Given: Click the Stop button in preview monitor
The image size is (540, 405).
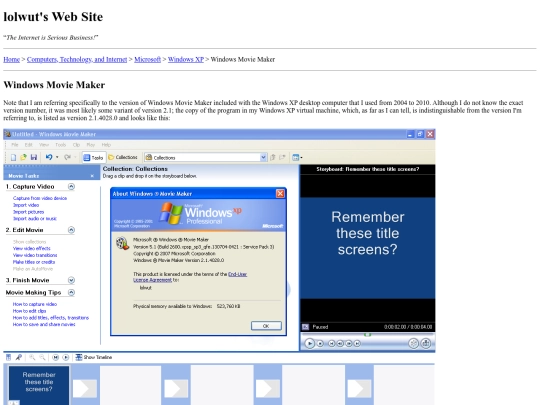Looking at the screenshot, I should click(x=320, y=343).
